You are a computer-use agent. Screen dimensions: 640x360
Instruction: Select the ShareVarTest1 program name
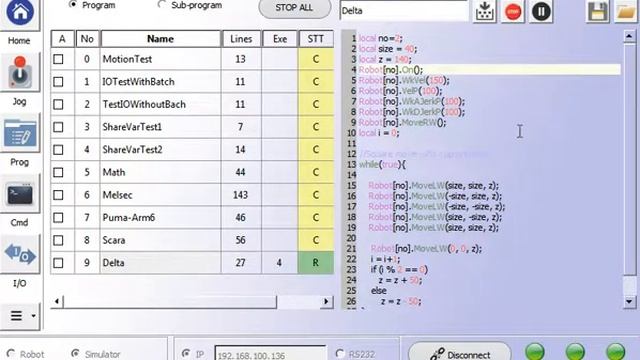(132, 127)
